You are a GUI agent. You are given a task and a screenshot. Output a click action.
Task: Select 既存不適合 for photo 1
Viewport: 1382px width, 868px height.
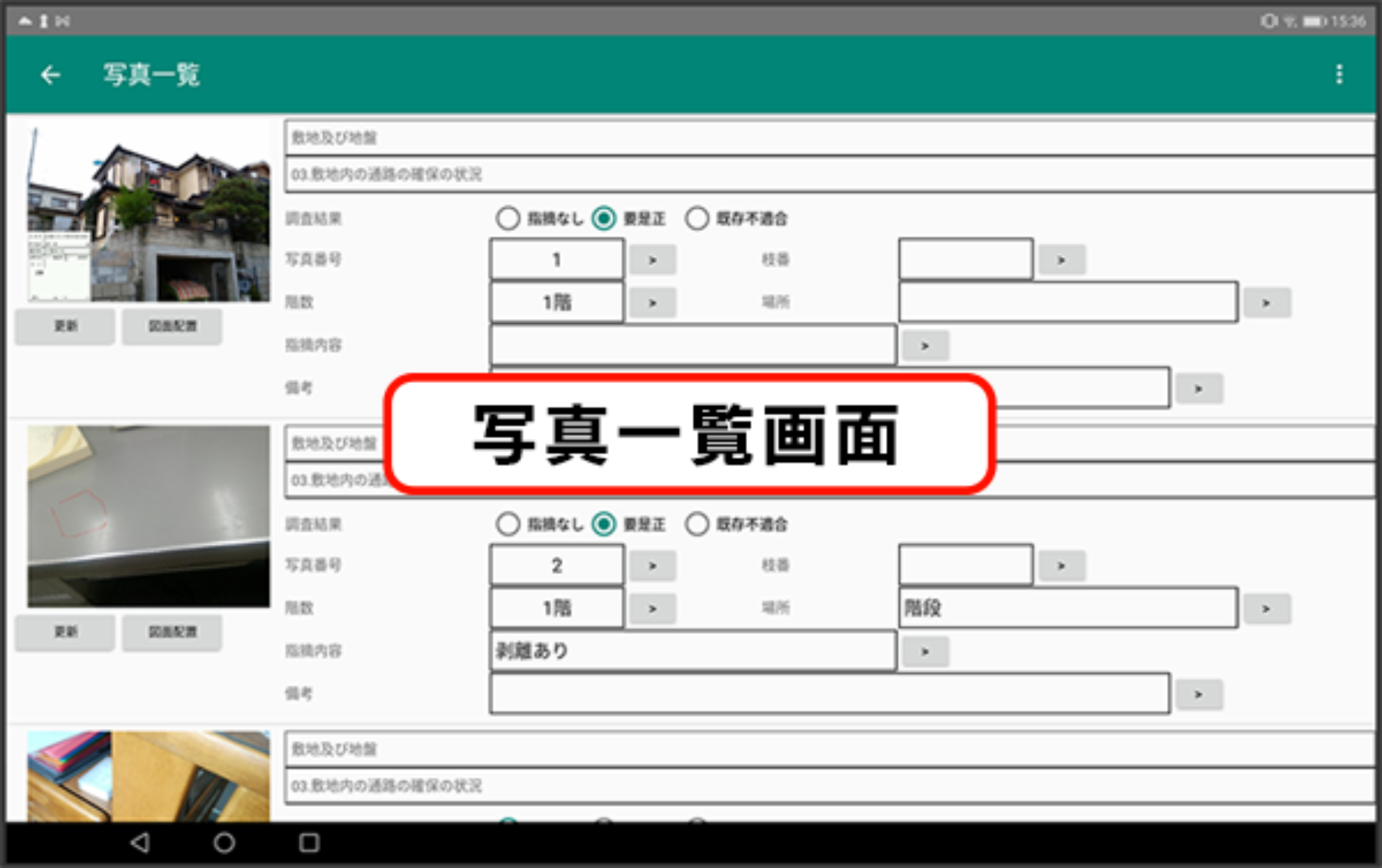(697, 218)
